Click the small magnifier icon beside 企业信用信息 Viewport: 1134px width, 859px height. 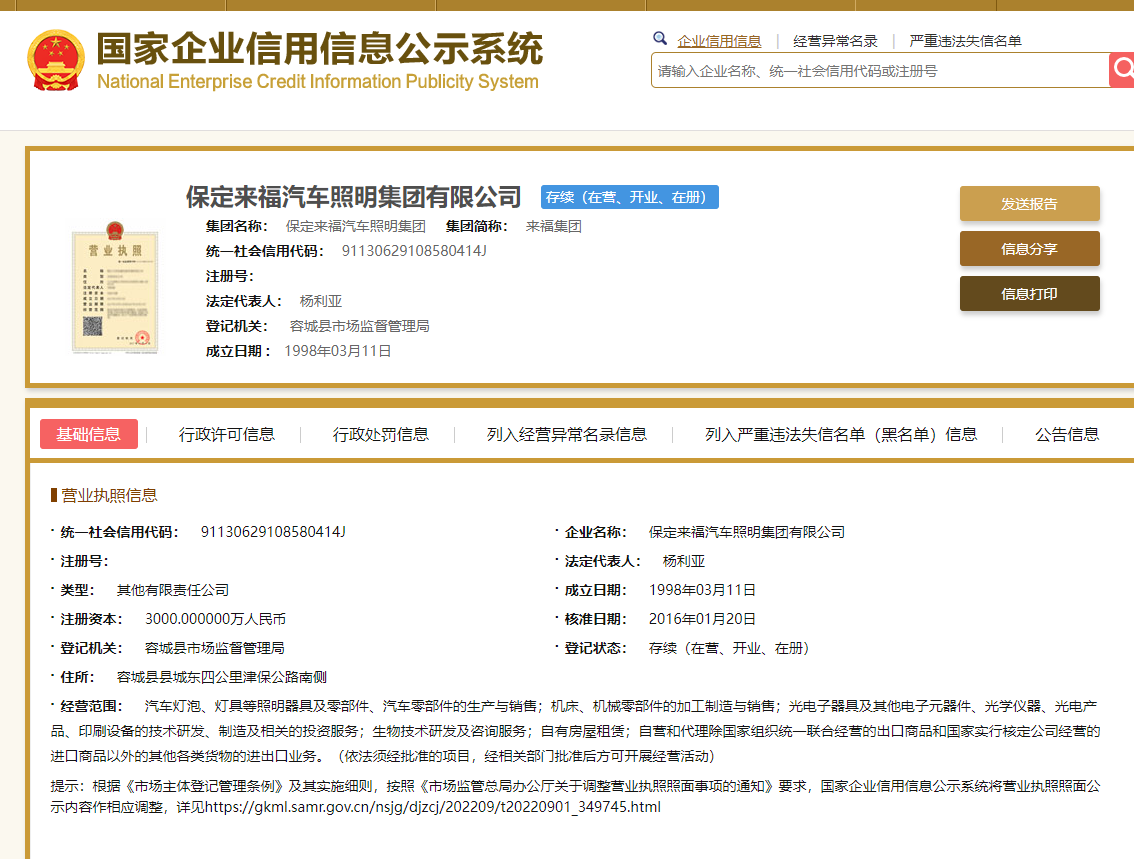point(660,38)
